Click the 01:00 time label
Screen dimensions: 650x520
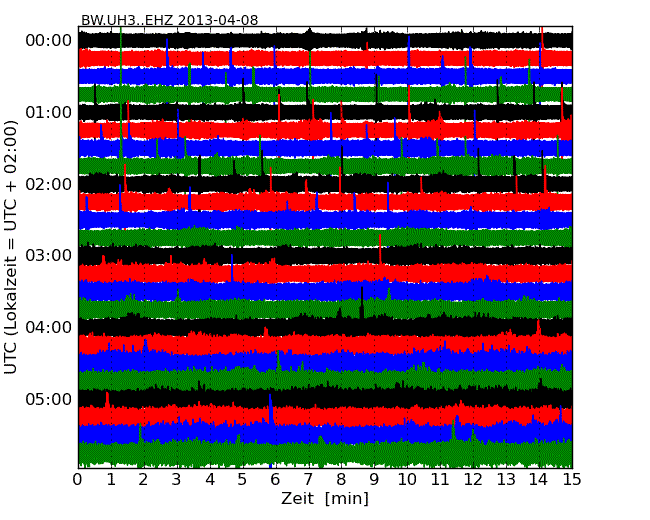tap(49, 112)
